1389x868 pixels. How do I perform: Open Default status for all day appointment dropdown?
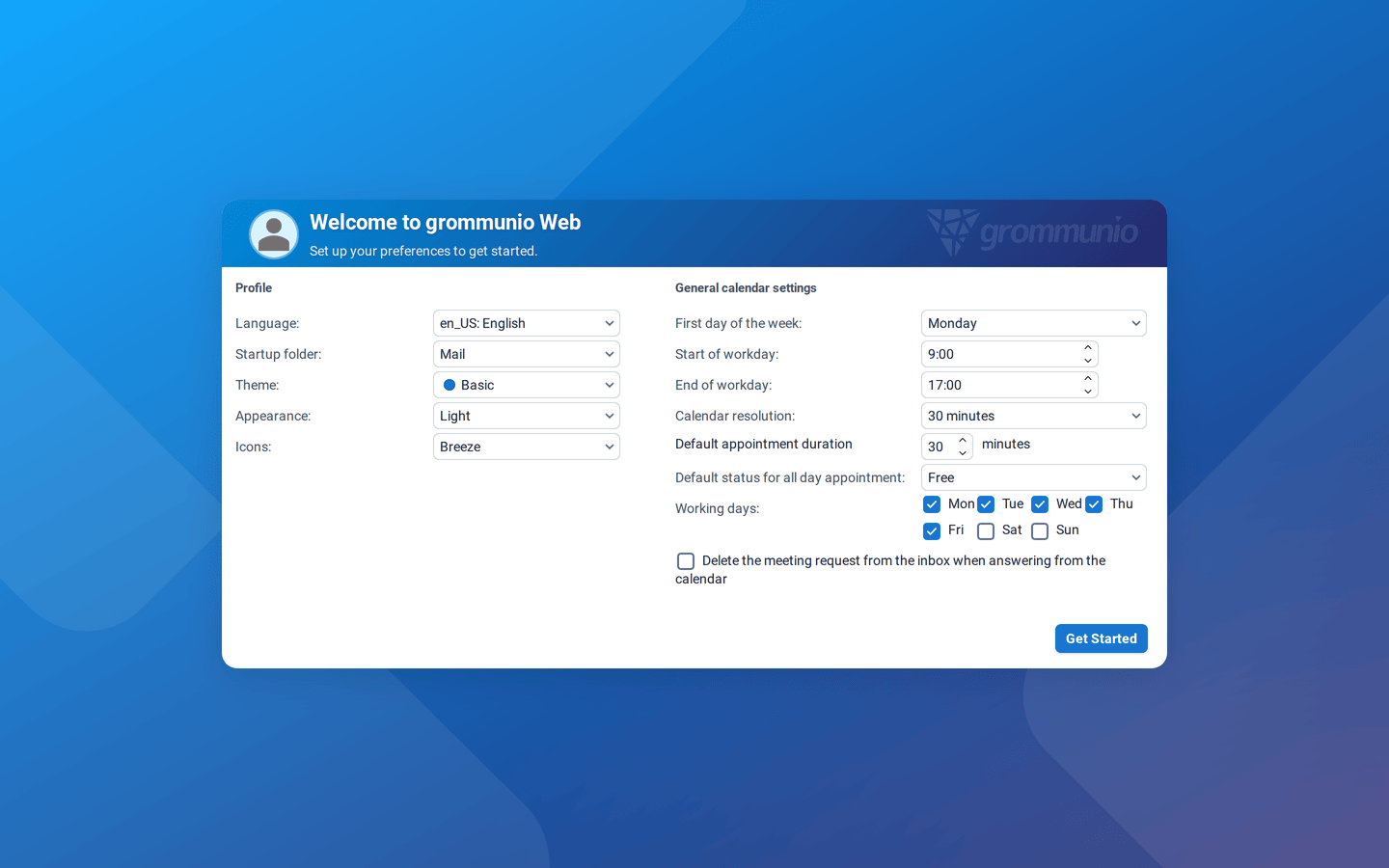tap(1034, 477)
